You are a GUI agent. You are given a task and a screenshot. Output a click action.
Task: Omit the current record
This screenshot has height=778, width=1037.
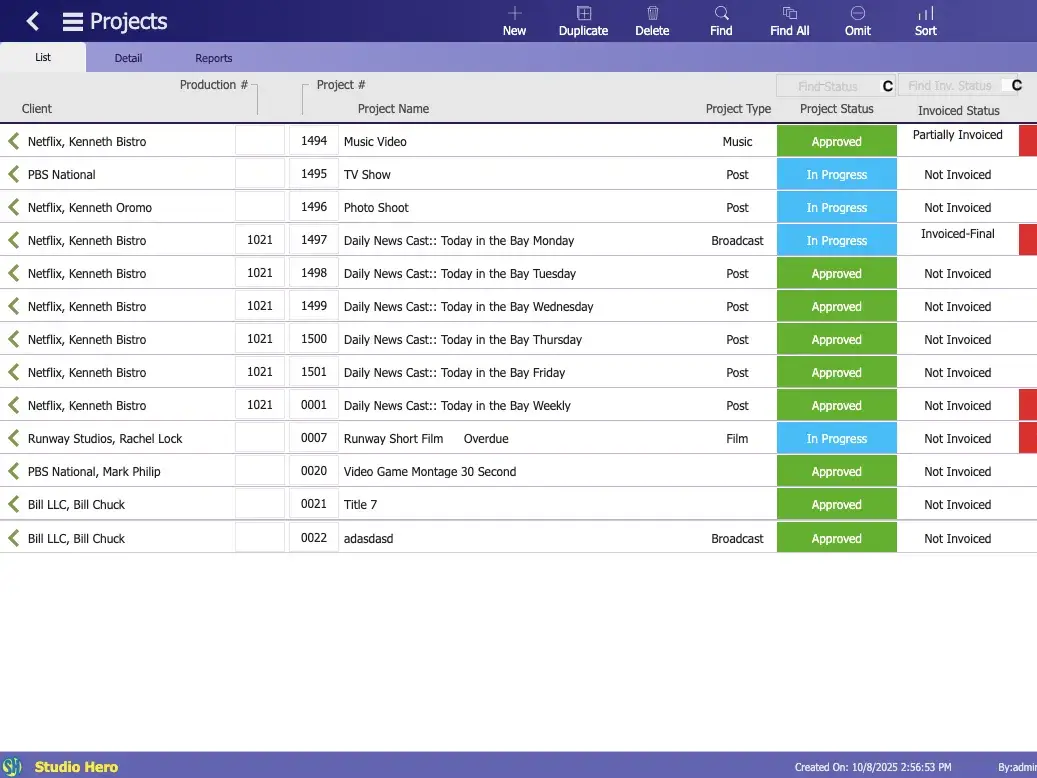point(858,21)
